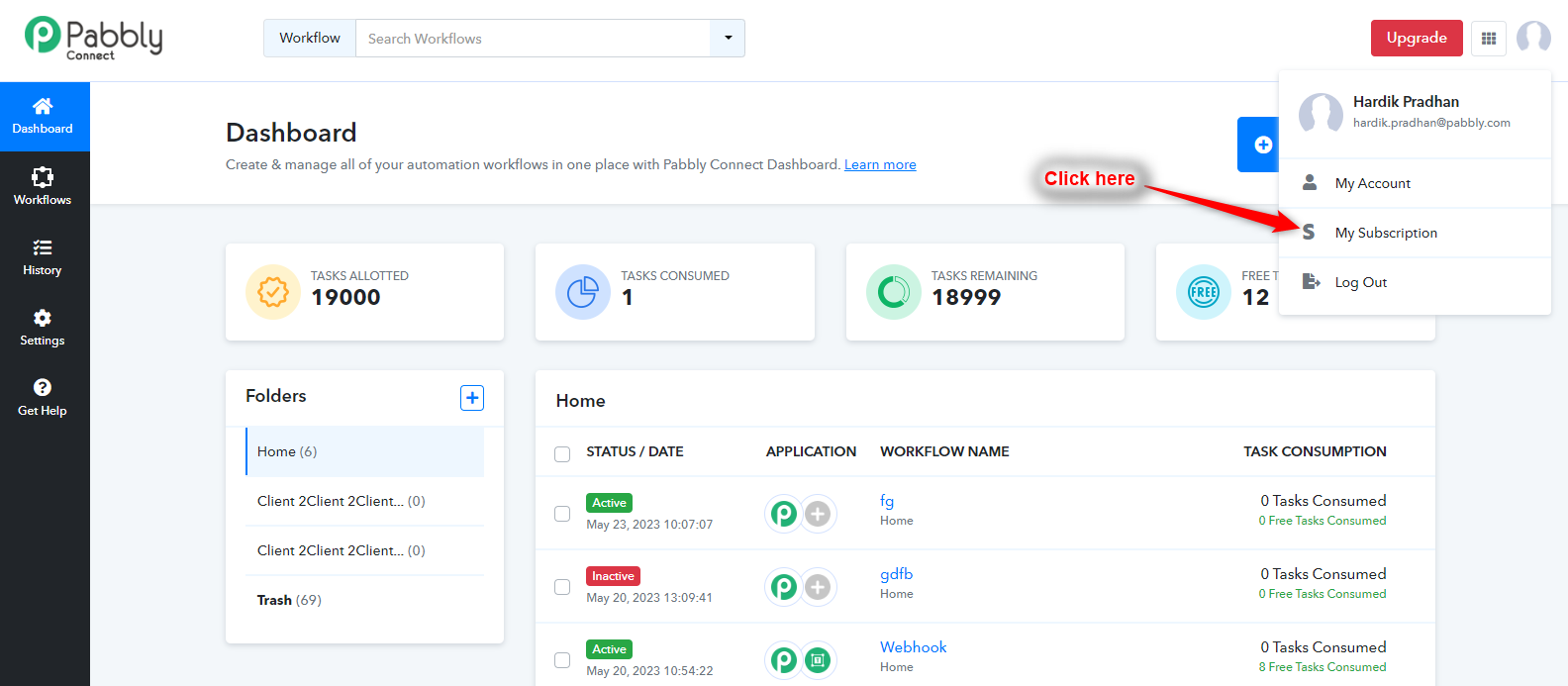Click the red Upgrade button

tap(1417, 38)
